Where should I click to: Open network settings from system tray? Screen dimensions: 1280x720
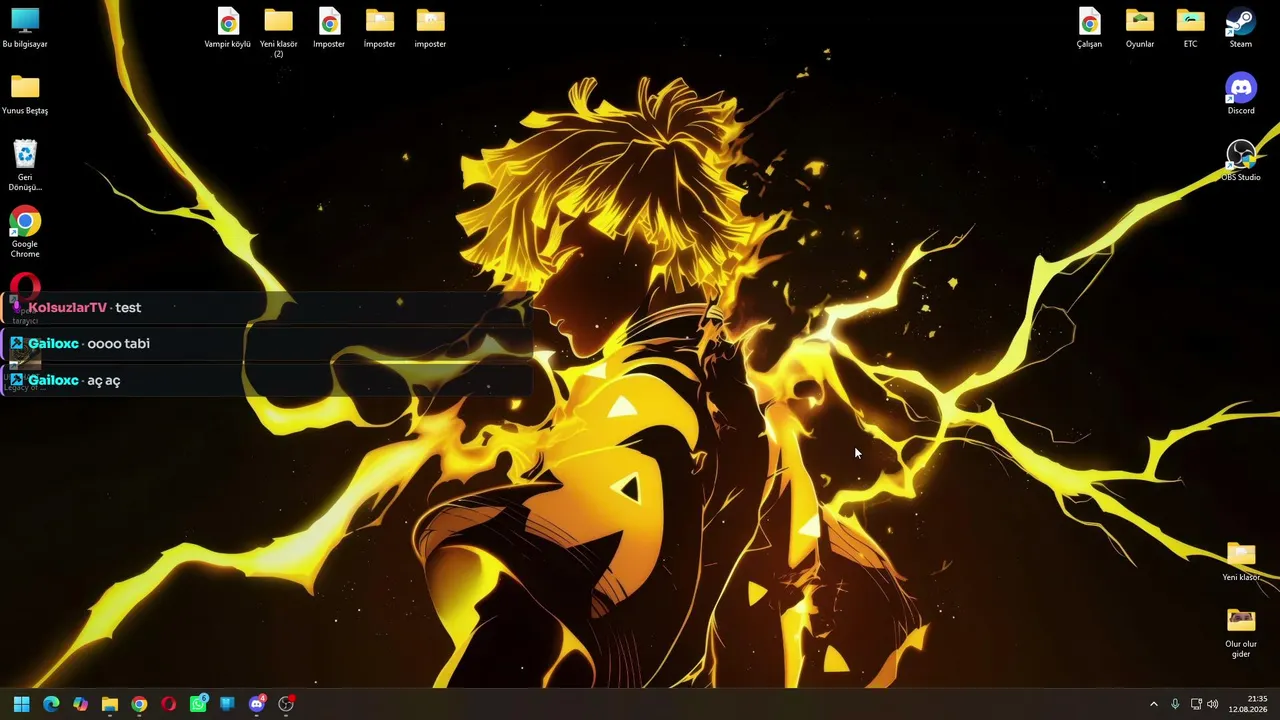tap(1196, 704)
